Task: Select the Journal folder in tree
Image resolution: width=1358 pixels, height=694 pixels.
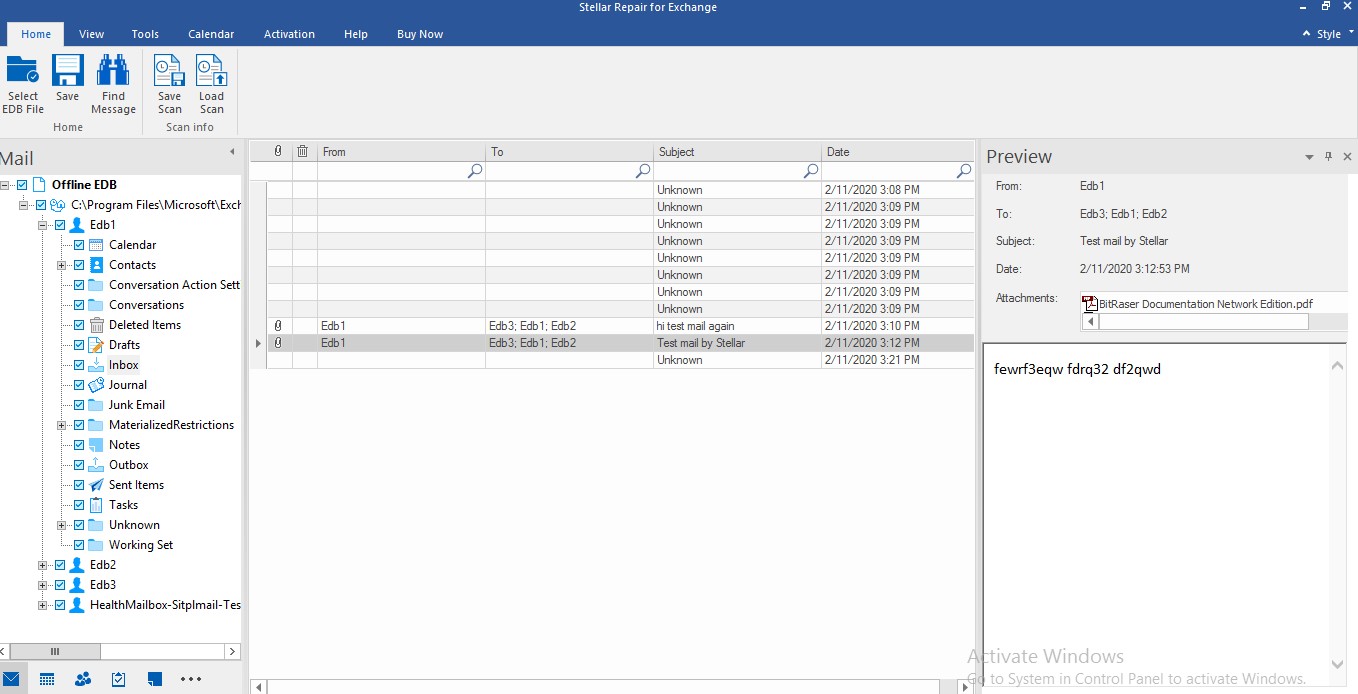Action: (128, 385)
